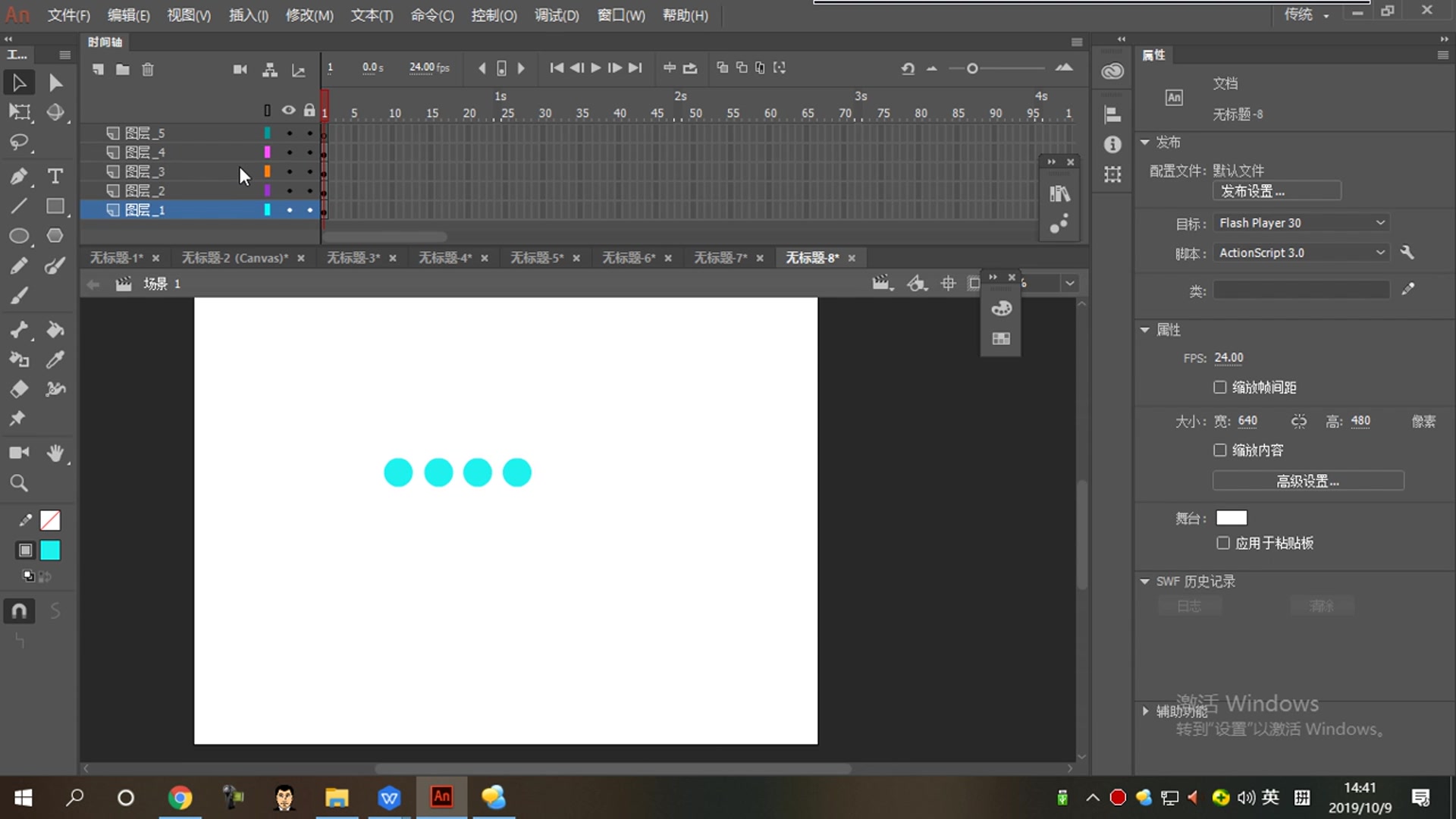This screenshot has height=819, width=1456.
Task: Select the Lasso tool
Action: click(19, 143)
